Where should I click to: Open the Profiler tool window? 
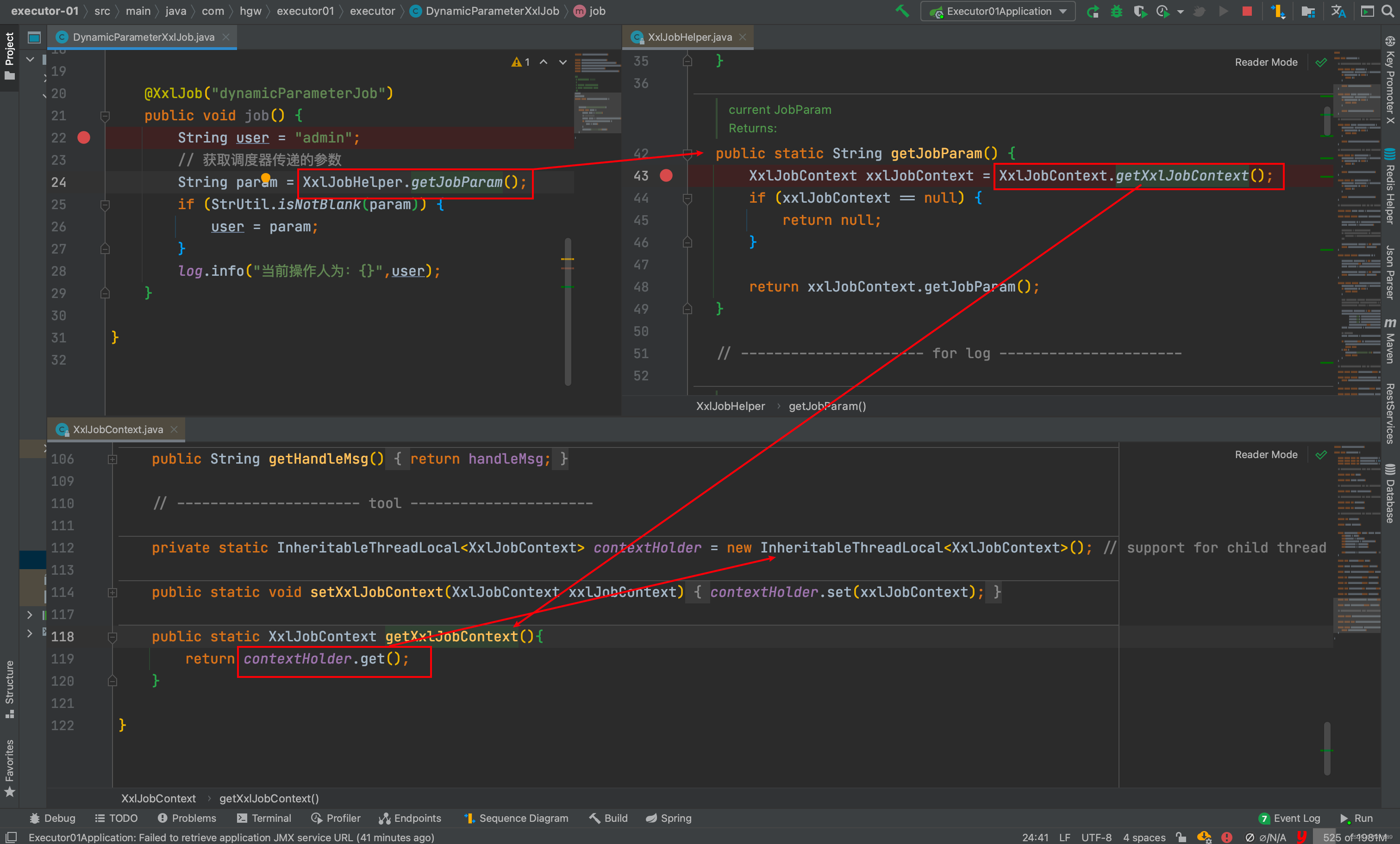[x=336, y=818]
